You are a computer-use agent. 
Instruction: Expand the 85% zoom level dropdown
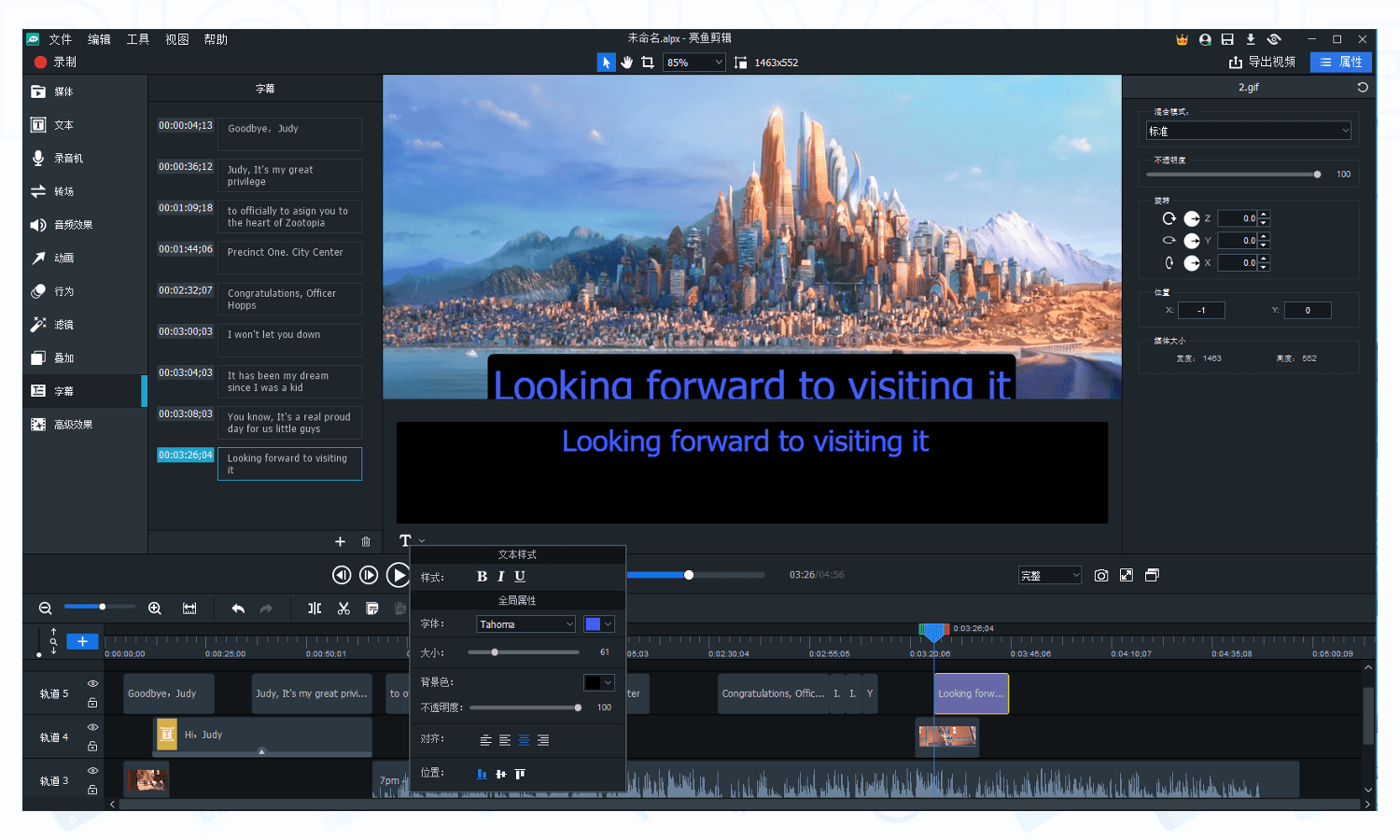point(694,63)
